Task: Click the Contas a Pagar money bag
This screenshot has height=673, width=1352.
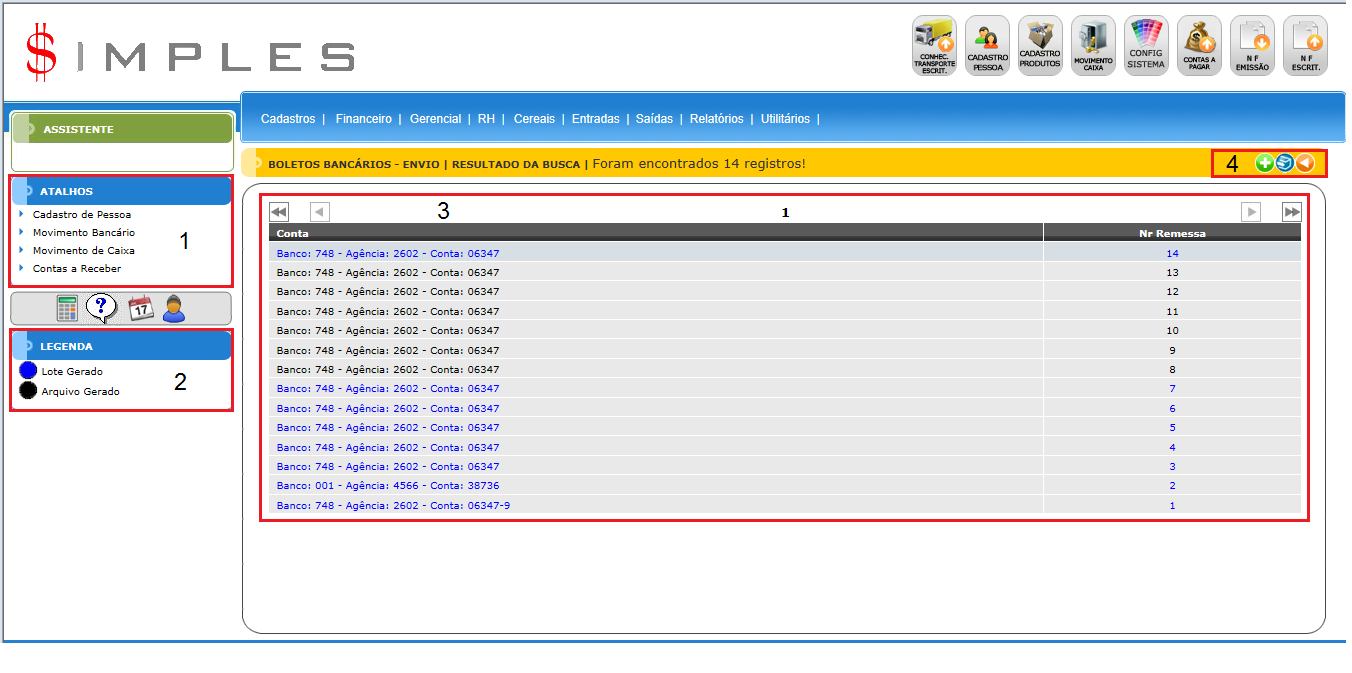Action: [x=1199, y=46]
